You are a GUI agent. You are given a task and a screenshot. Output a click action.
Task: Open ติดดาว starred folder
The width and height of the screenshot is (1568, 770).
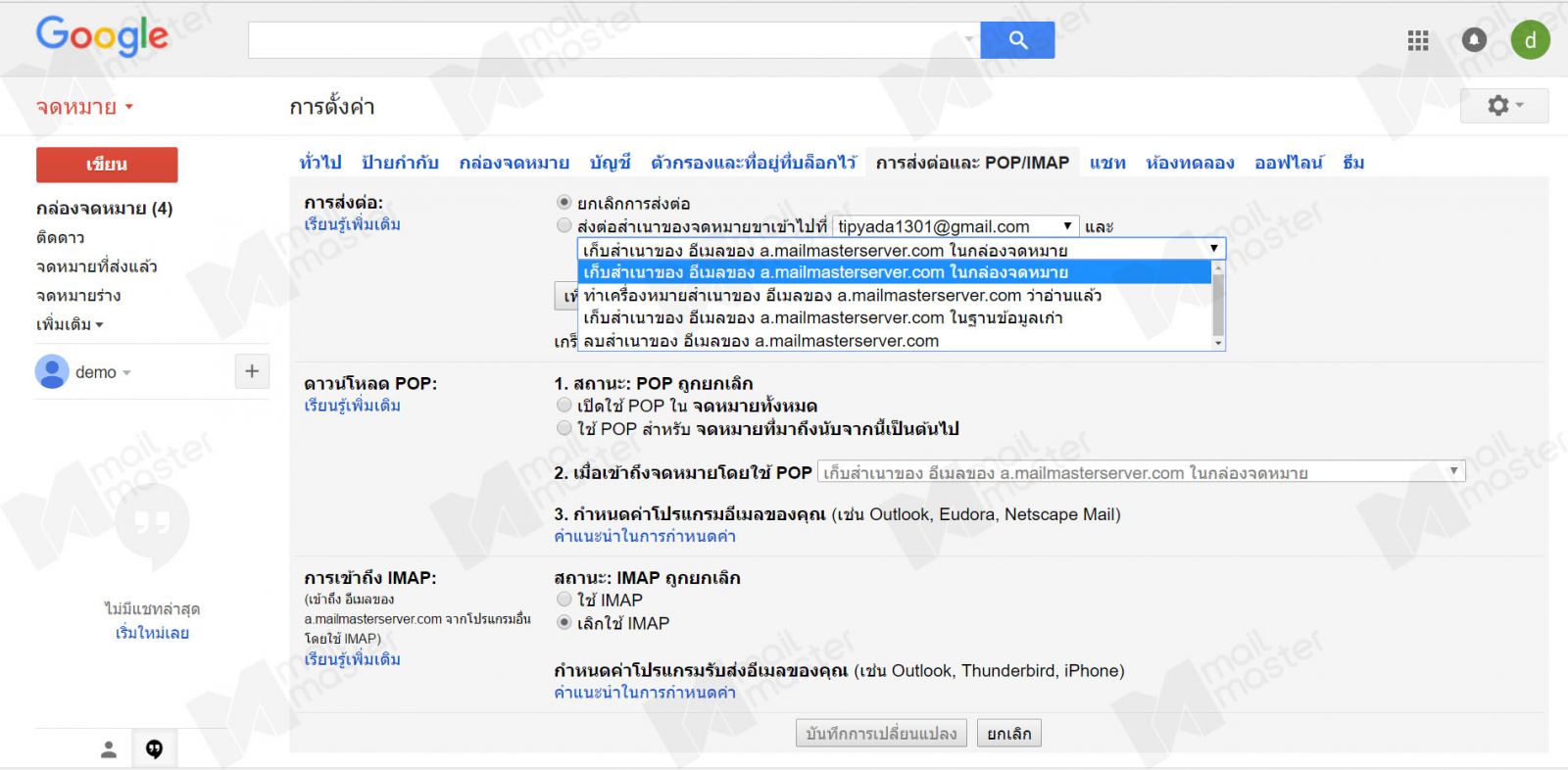click(61, 237)
